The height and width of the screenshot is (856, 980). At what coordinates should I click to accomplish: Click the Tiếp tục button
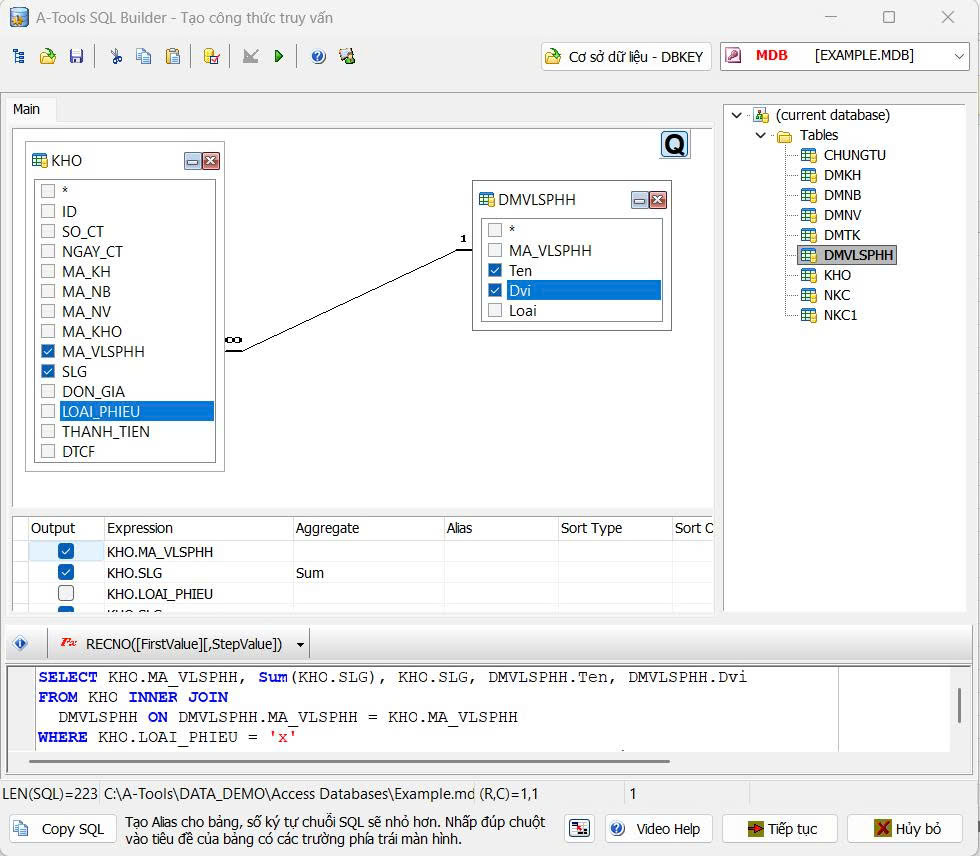tap(784, 829)
